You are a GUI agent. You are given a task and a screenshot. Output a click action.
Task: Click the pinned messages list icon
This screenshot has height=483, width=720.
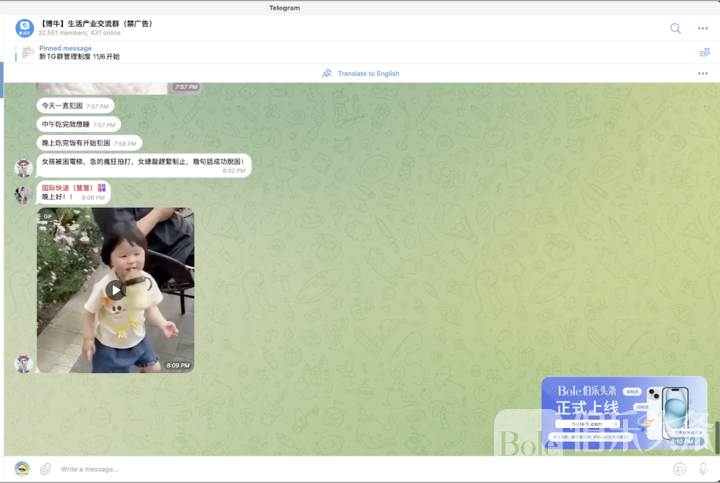click(703, 53)
